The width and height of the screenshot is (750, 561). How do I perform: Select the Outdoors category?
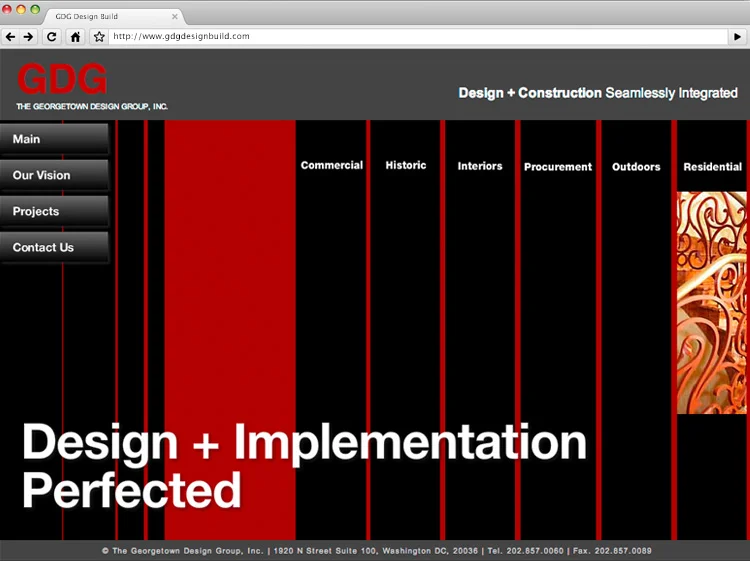pyautogui.click(x=636, y=167)
